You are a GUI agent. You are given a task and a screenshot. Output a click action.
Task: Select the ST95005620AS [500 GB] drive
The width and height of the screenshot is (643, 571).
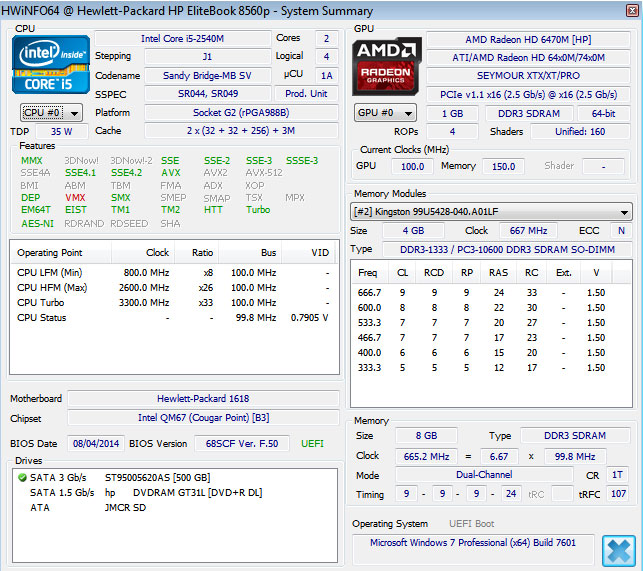point(157,477)
